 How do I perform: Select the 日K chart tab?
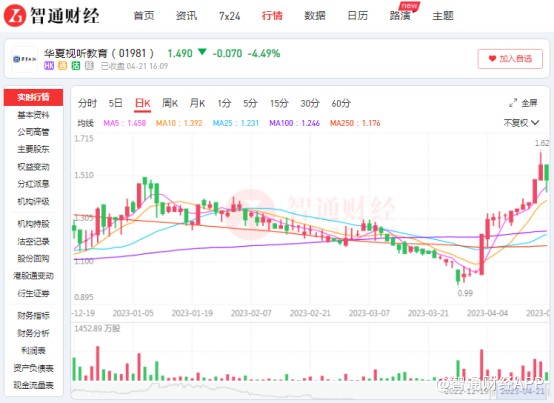(x=143, y=103)
